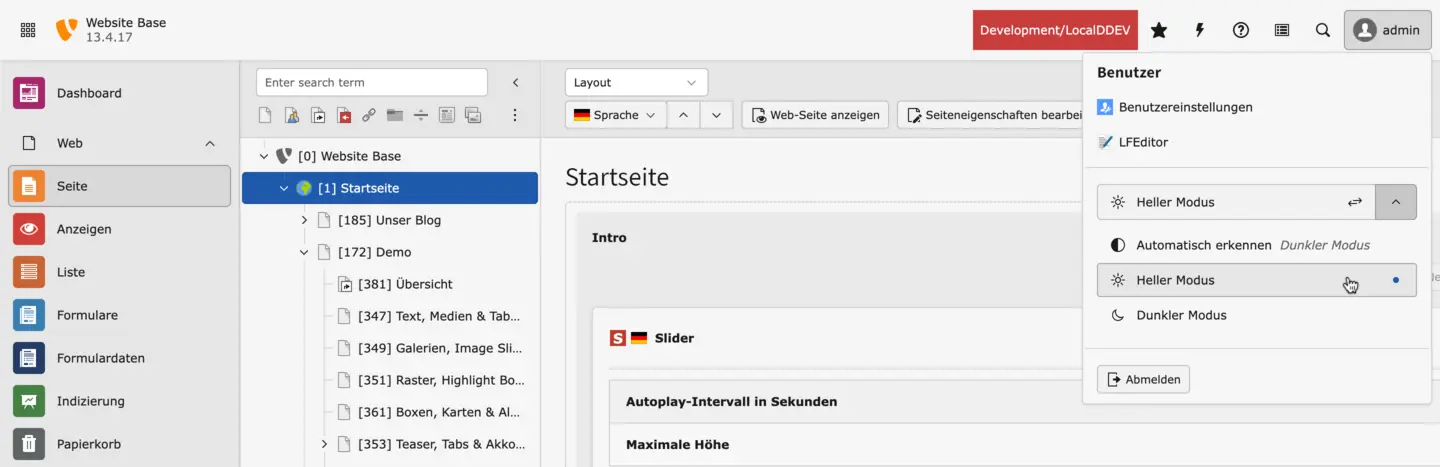Choose the Heller Modus option with dot

pyautogui.click(x=1257, y=280)
